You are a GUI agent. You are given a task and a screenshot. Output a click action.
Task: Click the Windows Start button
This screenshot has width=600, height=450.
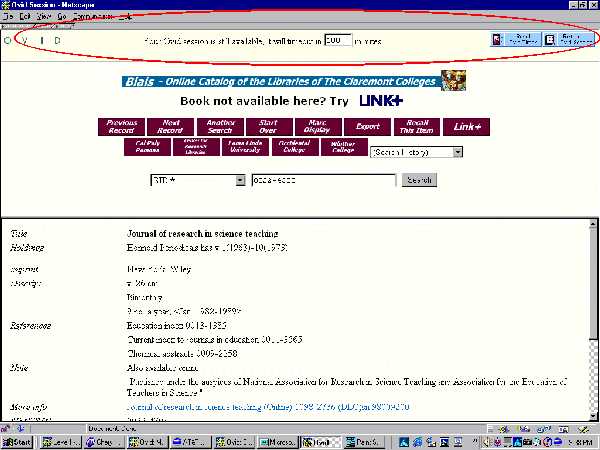click(x=17, y=441)
